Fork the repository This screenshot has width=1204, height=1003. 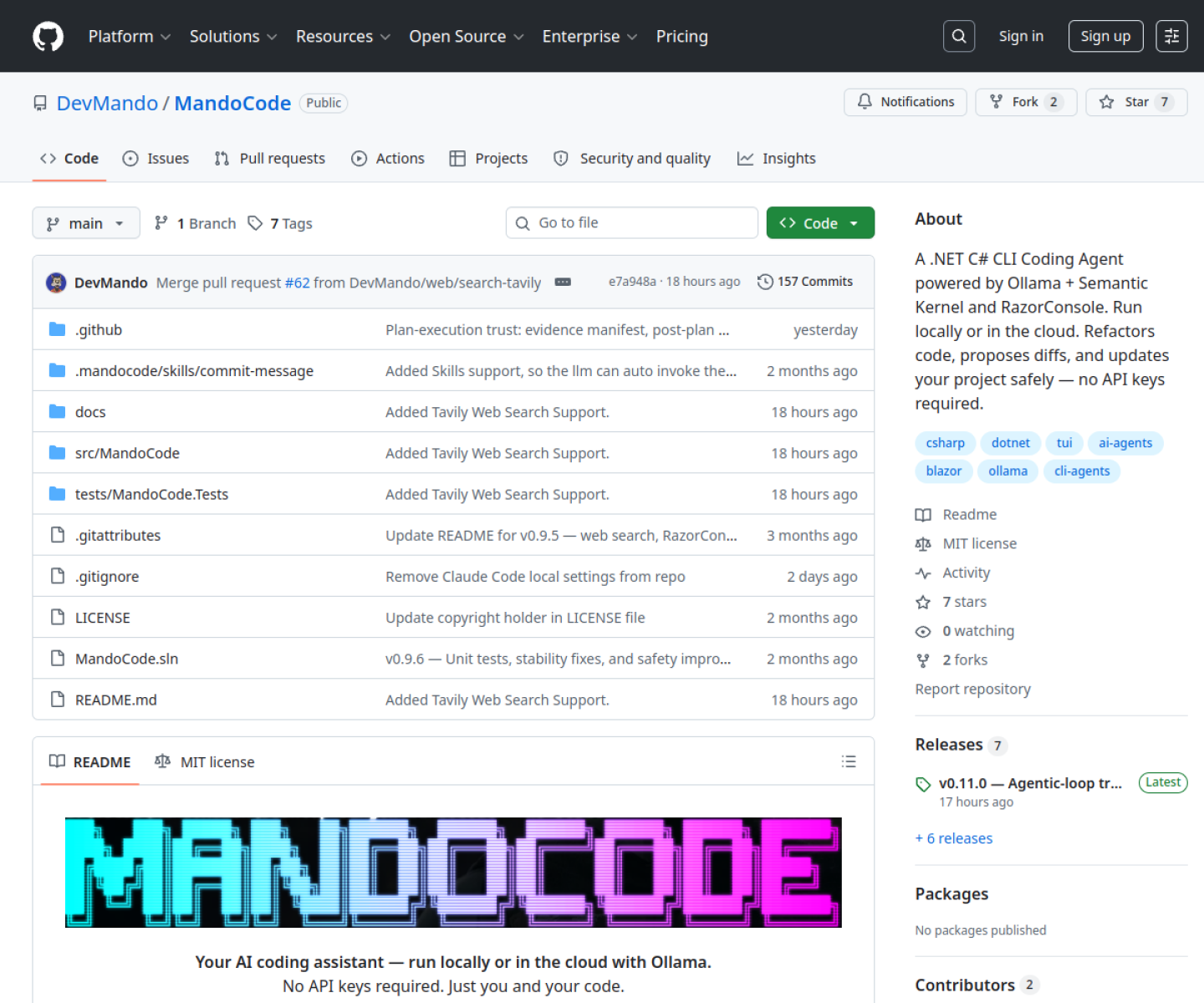click(x=1026, y=102)
